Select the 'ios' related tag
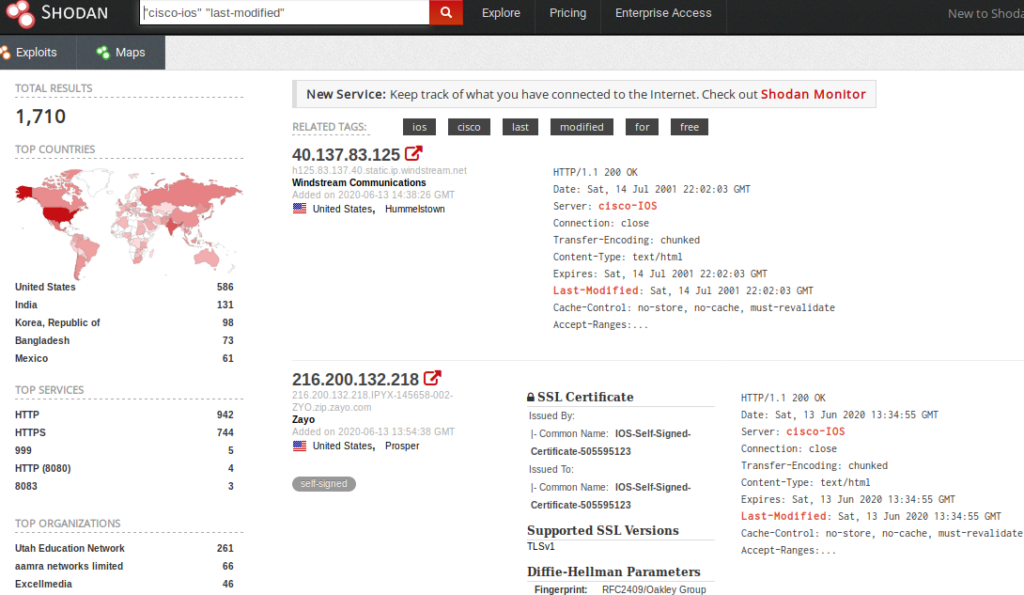The image size is (1024, 595). coord(419,127)
